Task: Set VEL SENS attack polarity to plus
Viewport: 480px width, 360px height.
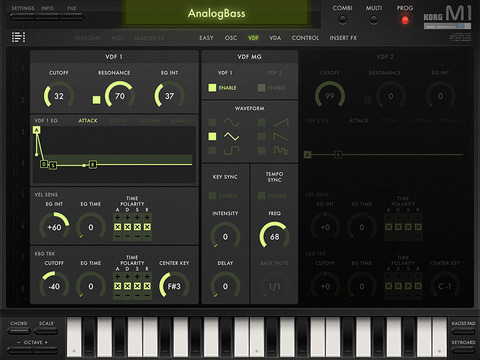Action: [117, 218]
